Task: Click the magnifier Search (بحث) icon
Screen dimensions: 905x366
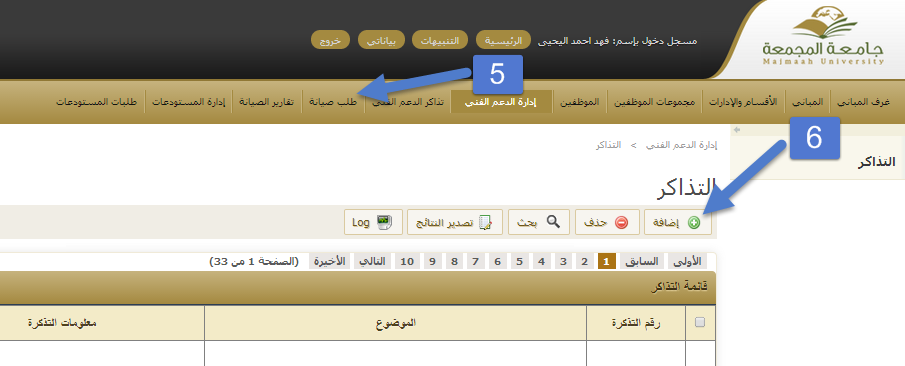Action: 553,222
